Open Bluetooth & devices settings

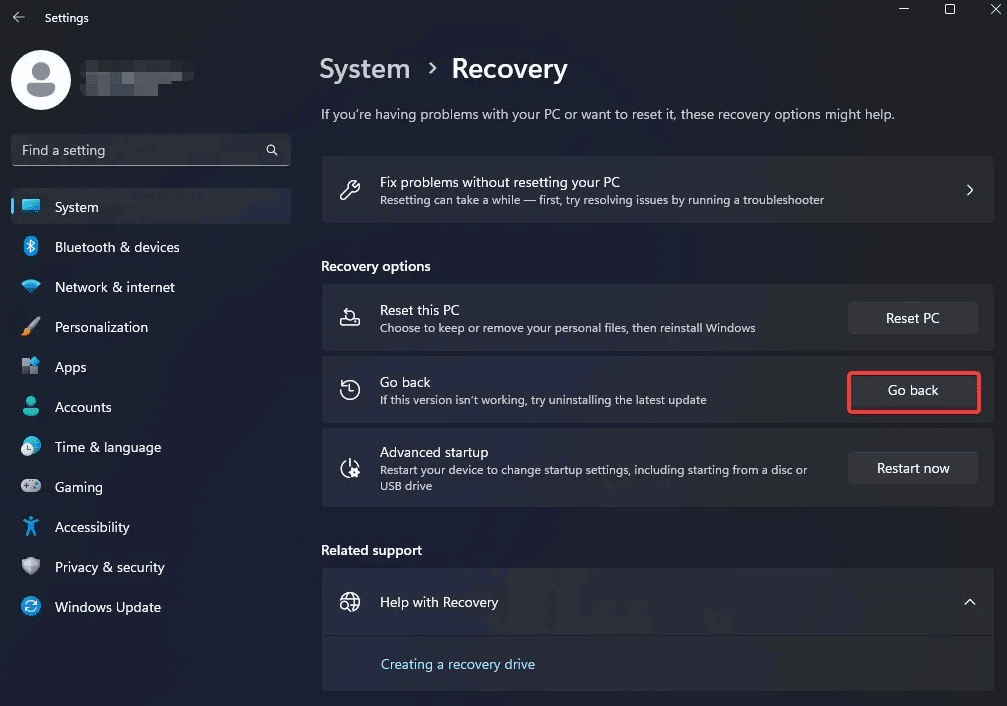151,247
